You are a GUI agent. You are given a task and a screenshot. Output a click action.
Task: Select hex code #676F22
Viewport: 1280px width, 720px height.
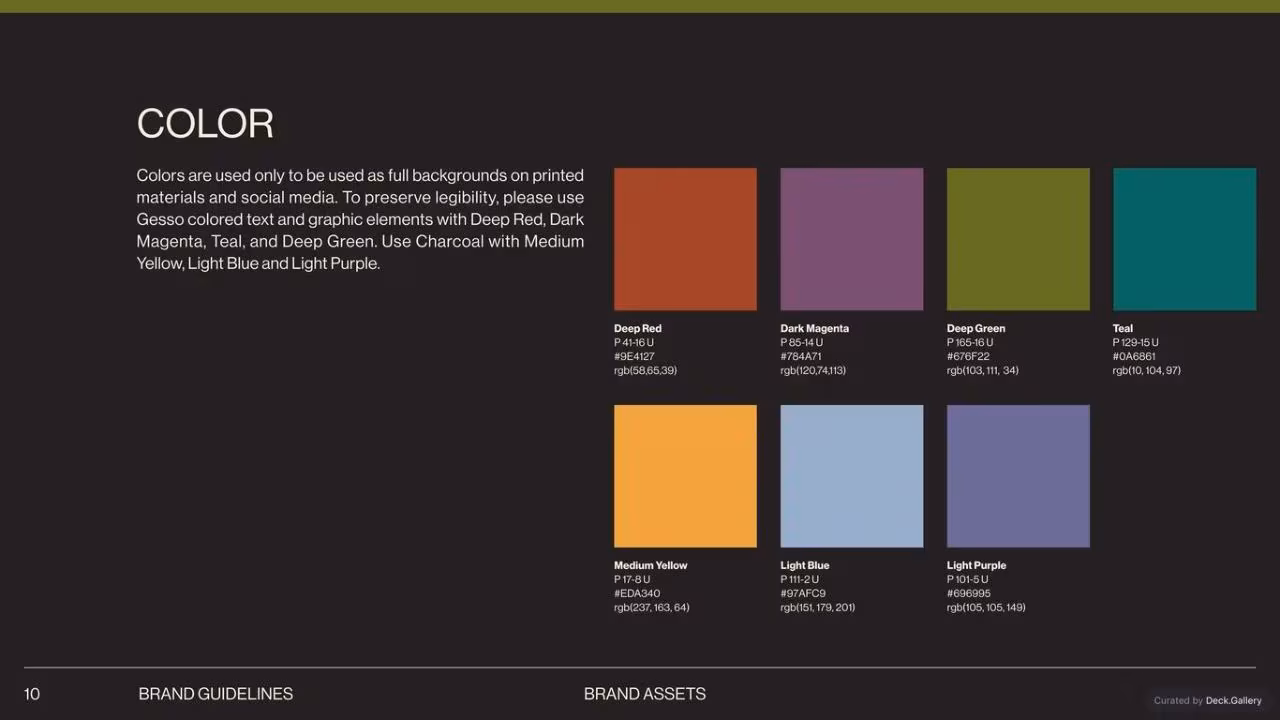968,356
